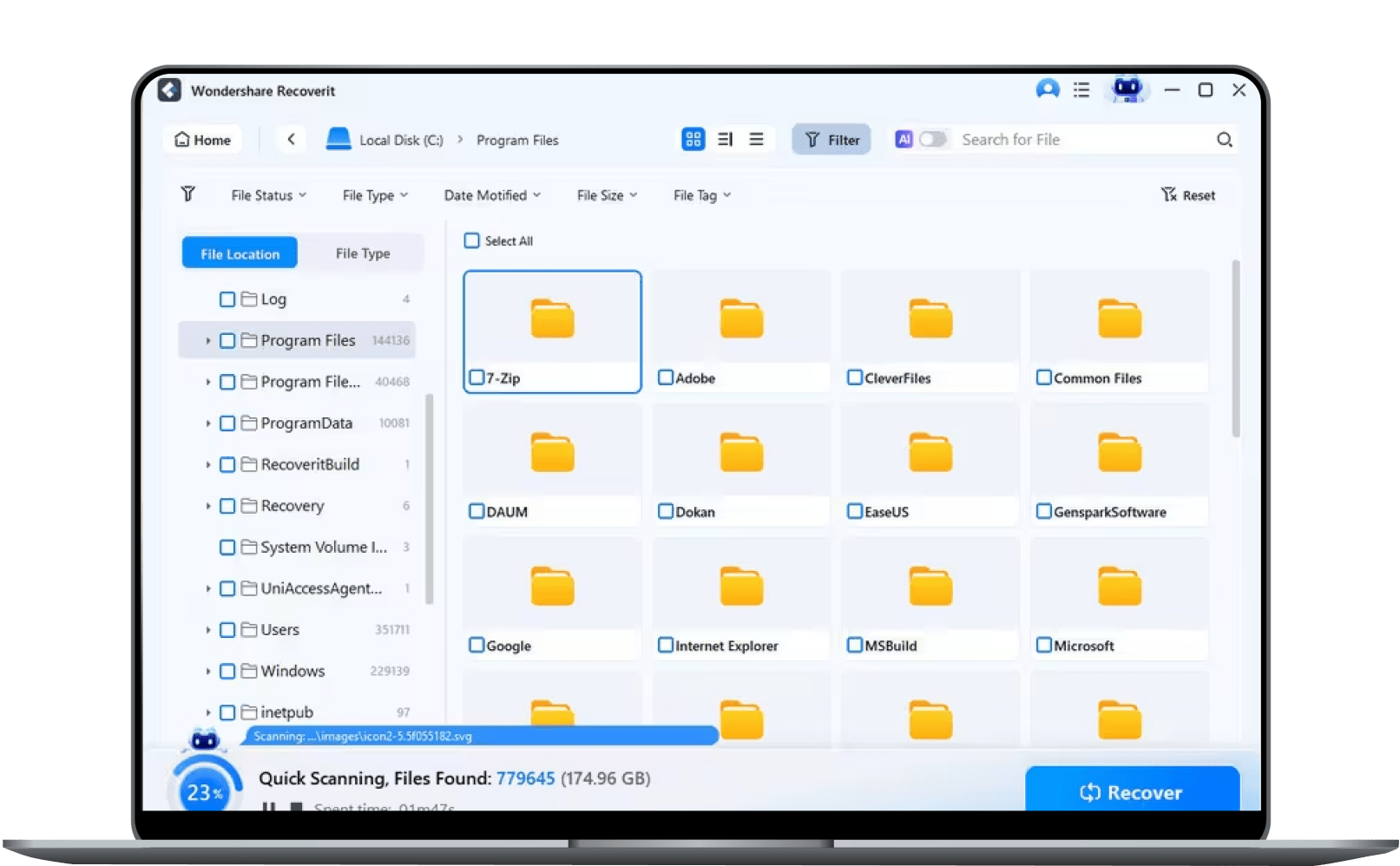Open the Internet Explorer folder icon
Screen dimensions: 1400x866
pos(741,587)
